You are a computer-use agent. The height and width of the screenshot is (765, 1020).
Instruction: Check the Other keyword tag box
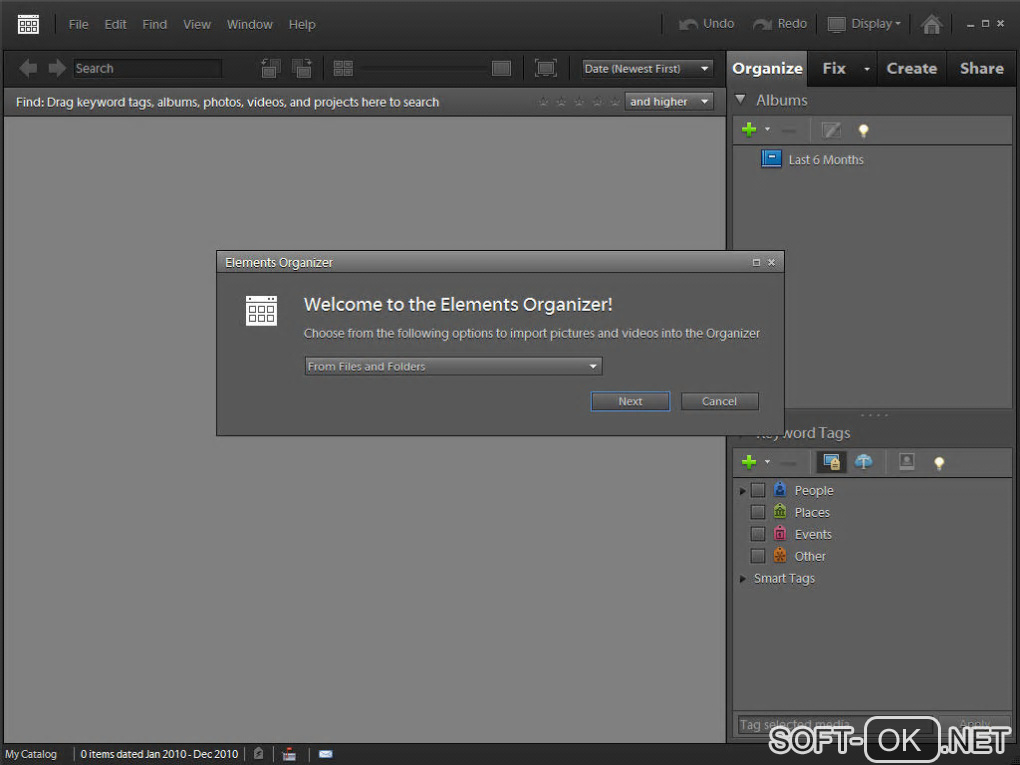pos(758,556)
